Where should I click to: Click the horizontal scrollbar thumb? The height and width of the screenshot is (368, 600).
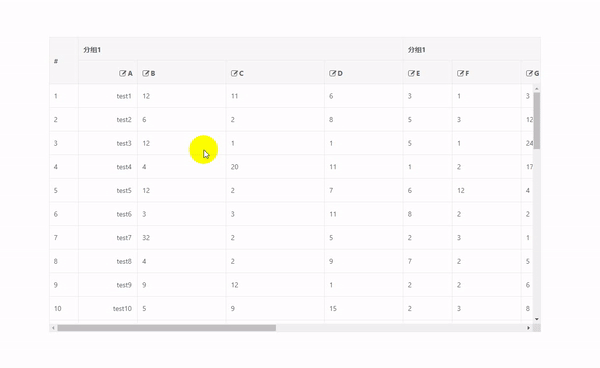(x=166, y=328)
